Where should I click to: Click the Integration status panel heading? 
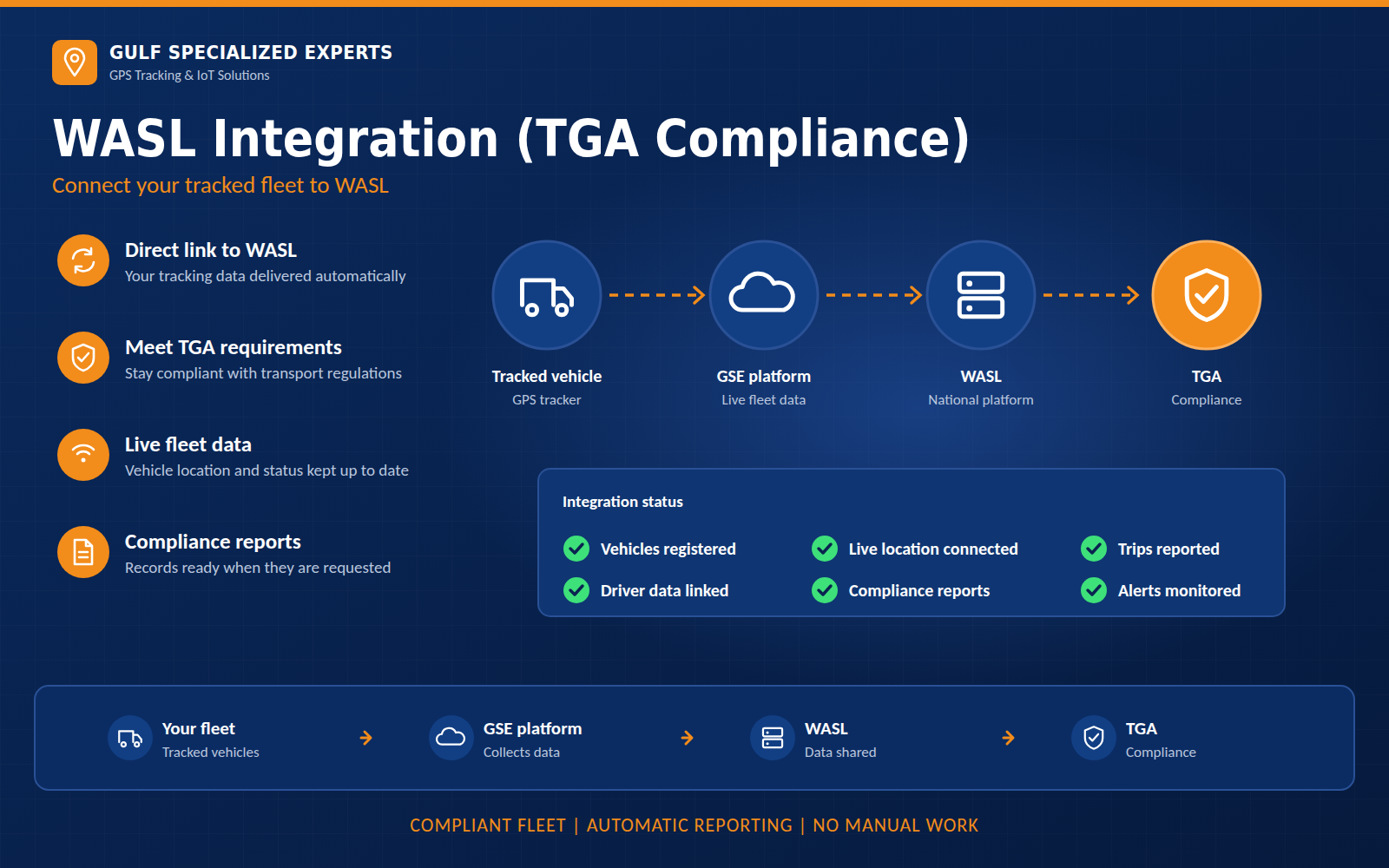[622, 502]
